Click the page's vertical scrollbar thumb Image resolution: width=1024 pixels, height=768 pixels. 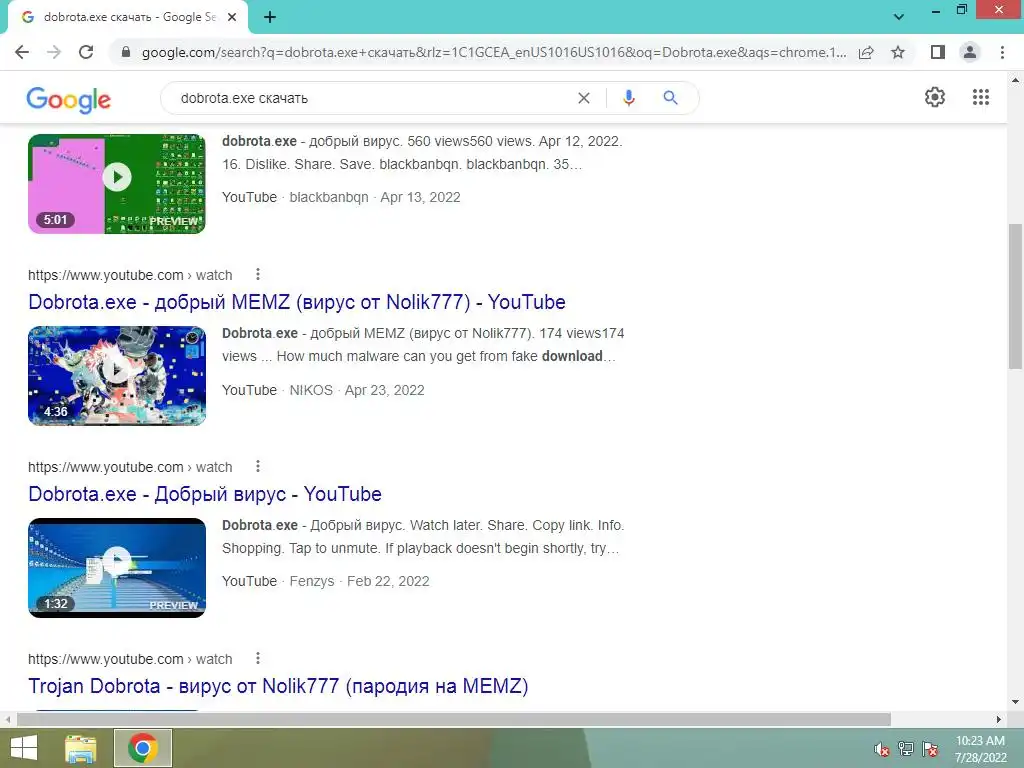(x=1015, y=296)
